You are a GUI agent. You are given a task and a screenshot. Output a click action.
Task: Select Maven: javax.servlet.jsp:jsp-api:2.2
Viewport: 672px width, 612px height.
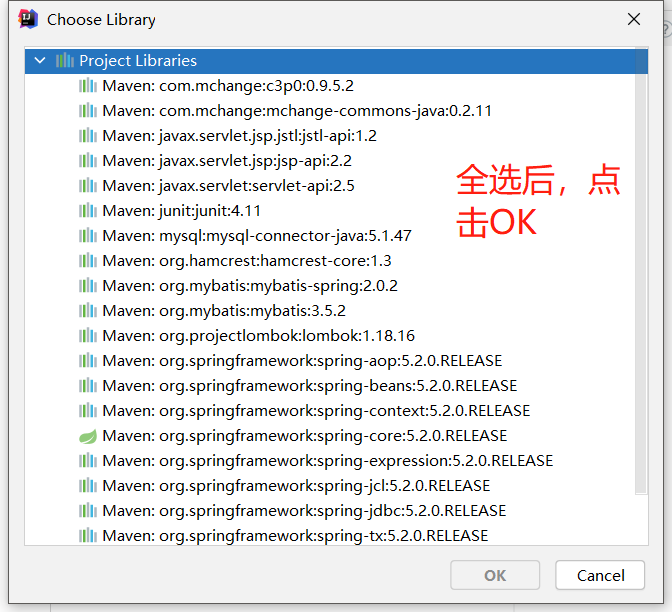click(227, 161)
